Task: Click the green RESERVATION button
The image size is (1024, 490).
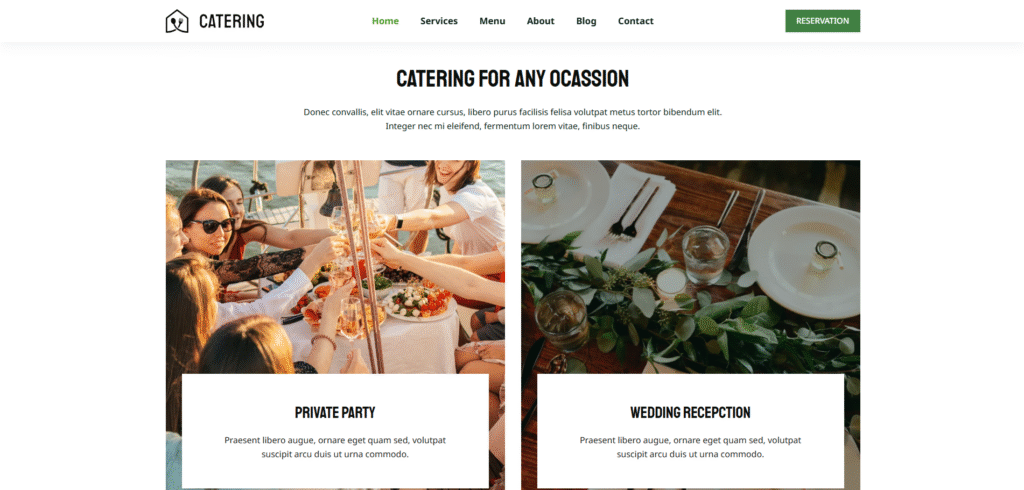Action: 822,21
